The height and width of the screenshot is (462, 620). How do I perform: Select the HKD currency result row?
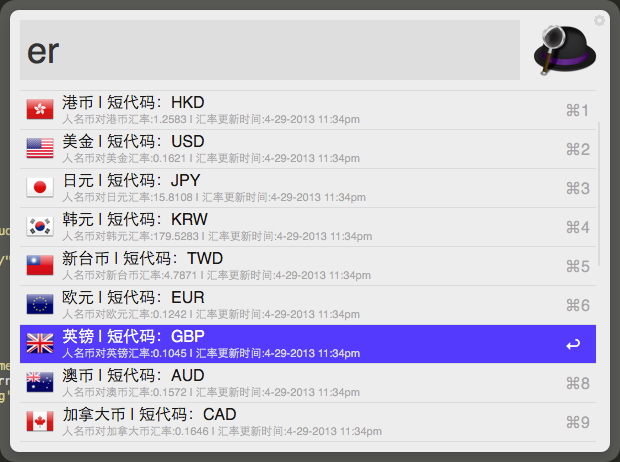pyautogui.click(x=300, y=110)
